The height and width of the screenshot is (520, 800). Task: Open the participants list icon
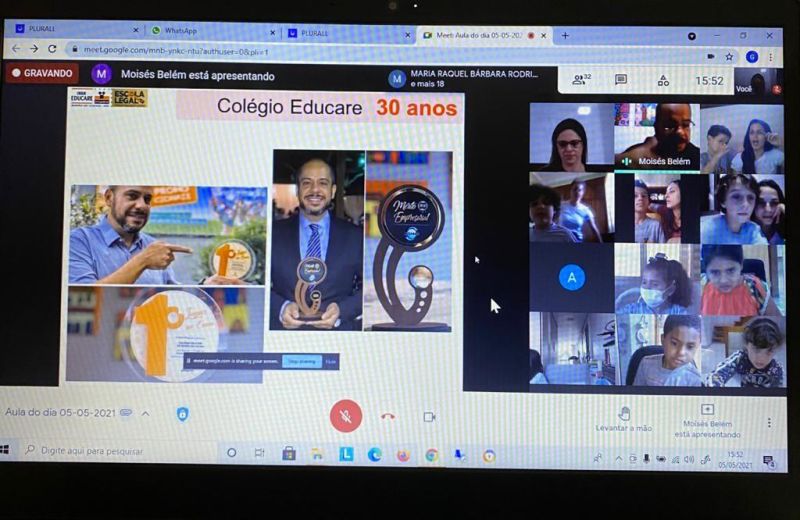click(579, 80)
